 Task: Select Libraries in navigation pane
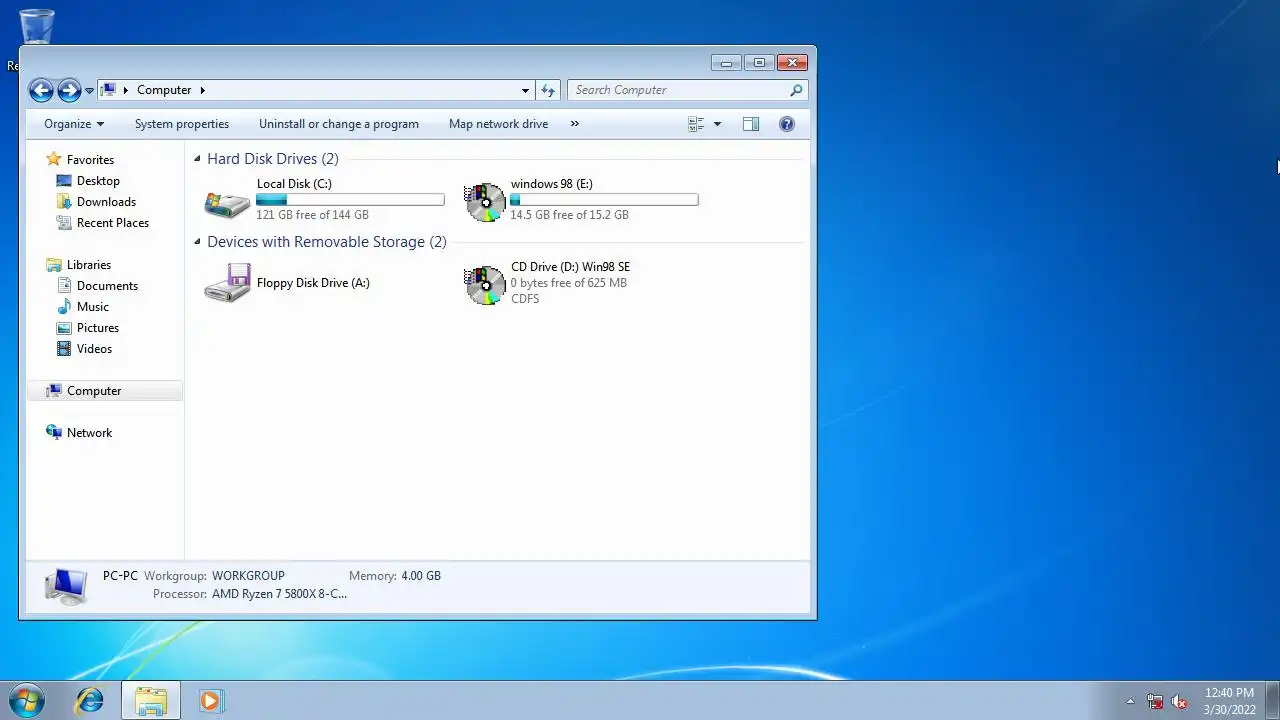(89, 265)
